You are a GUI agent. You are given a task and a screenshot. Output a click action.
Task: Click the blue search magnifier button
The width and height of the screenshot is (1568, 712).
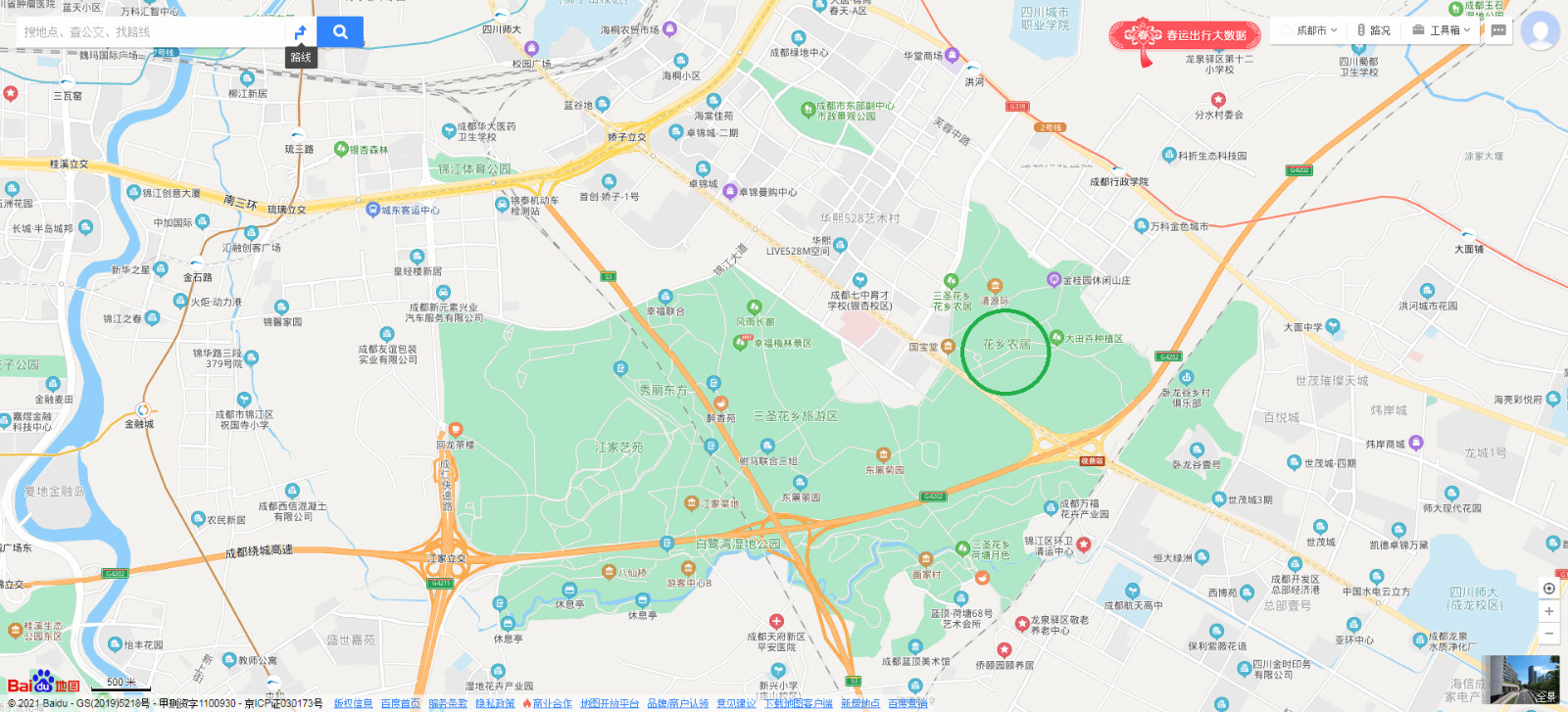click(340, 31)
